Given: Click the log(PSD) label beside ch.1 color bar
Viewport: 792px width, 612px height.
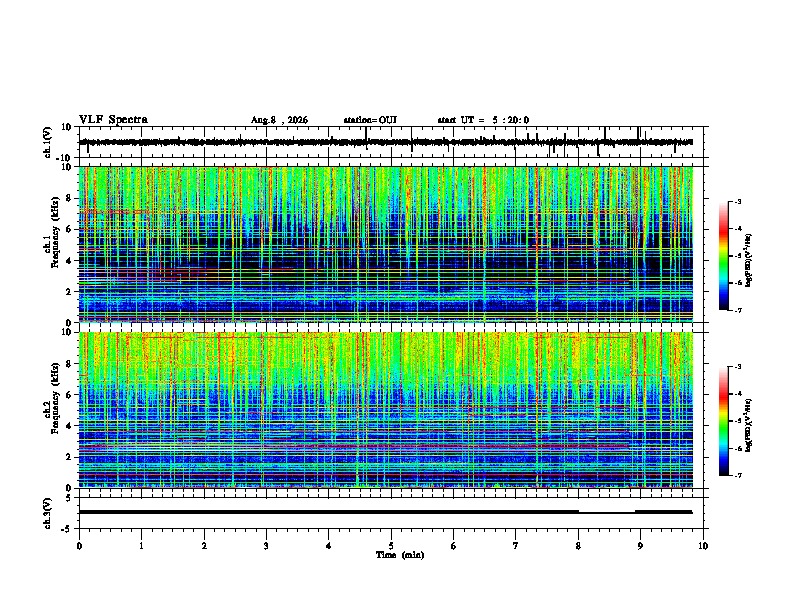Looking at the screenshot, I should pos(748,261).
